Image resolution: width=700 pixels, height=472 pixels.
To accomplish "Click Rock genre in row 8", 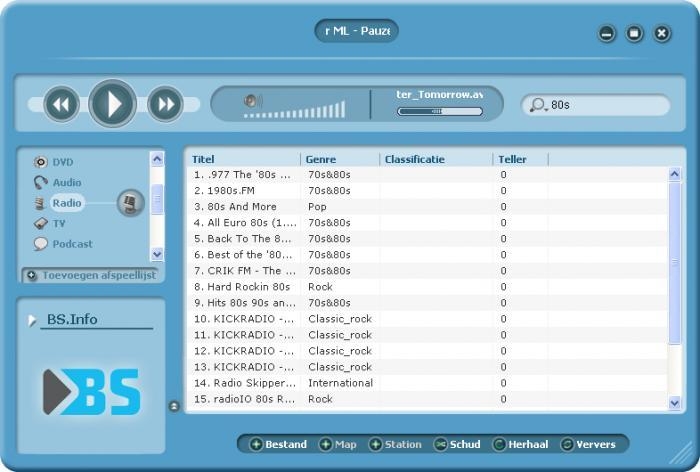I will [x=320, y=287].
